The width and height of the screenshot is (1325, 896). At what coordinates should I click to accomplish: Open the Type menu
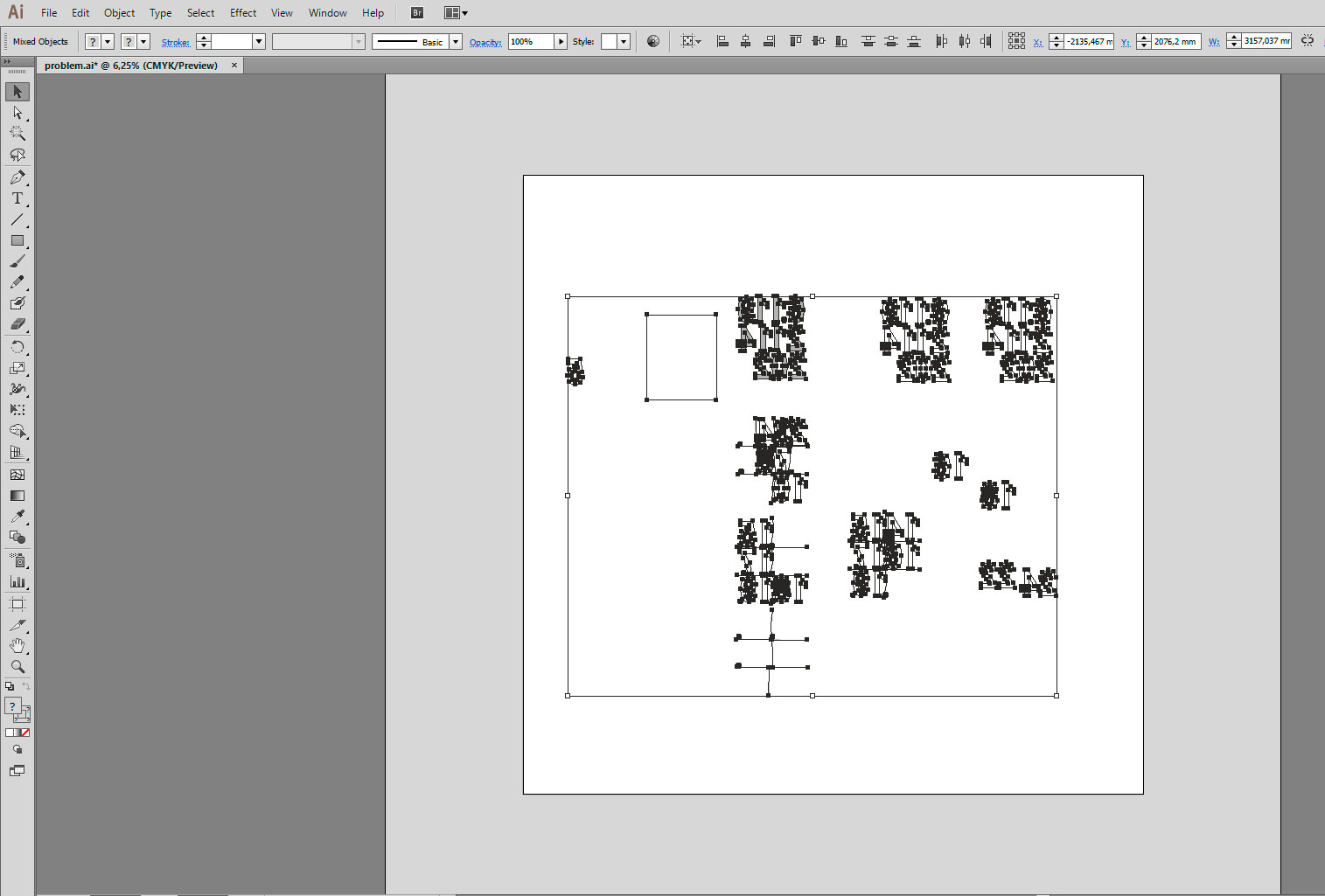[160, 13]
